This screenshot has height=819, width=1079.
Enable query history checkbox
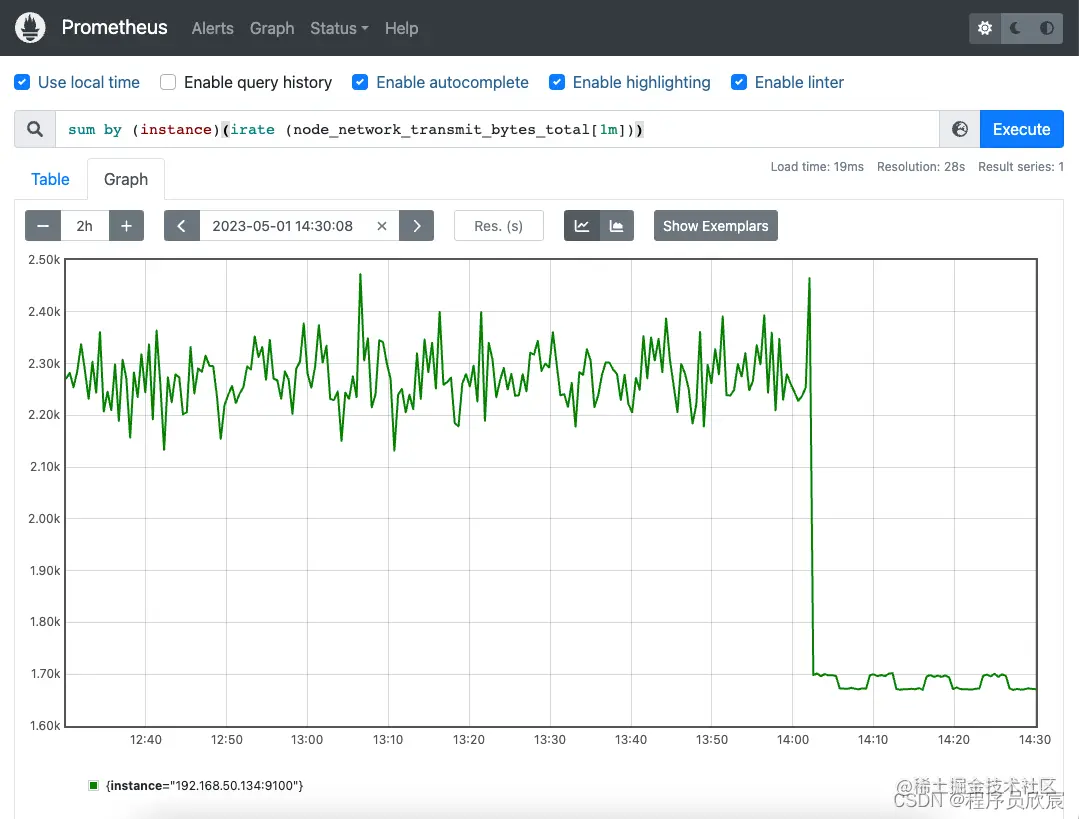click(x=168, y=83)
